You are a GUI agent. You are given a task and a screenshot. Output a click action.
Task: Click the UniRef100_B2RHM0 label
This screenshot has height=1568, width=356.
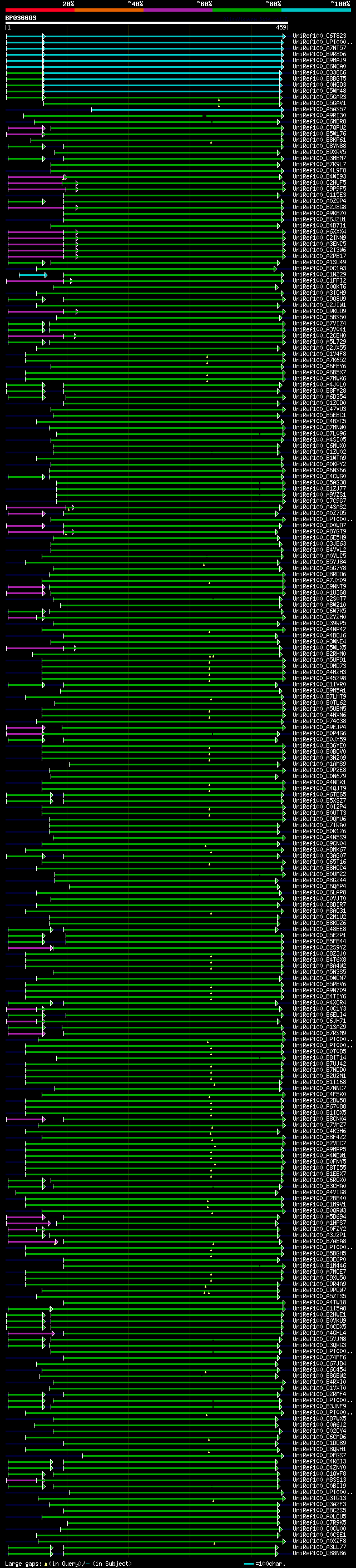point(319,654)
